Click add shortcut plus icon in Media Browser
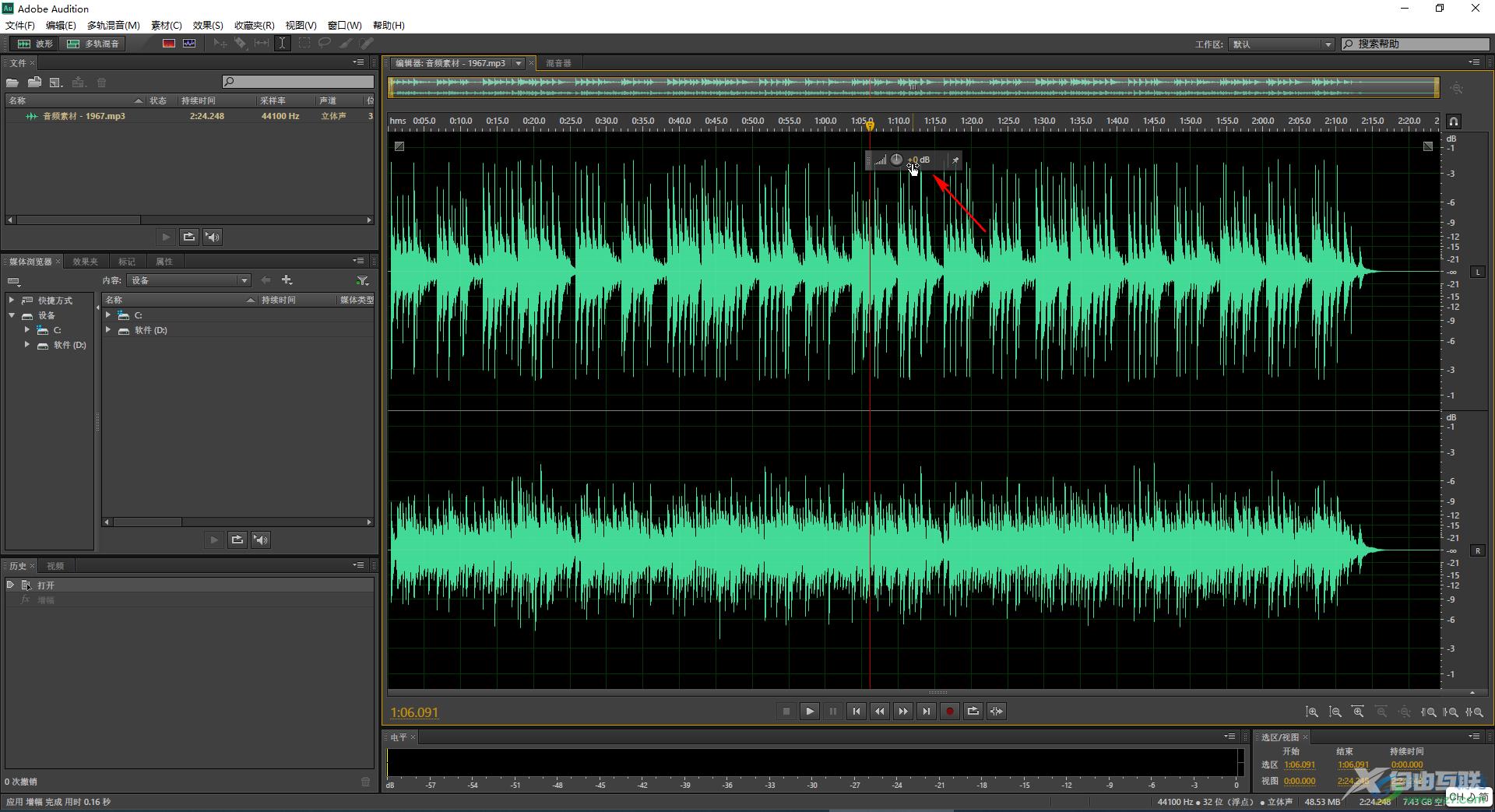Image resolution: width=1495 pixels, height=812 pixels. point(287,280)
